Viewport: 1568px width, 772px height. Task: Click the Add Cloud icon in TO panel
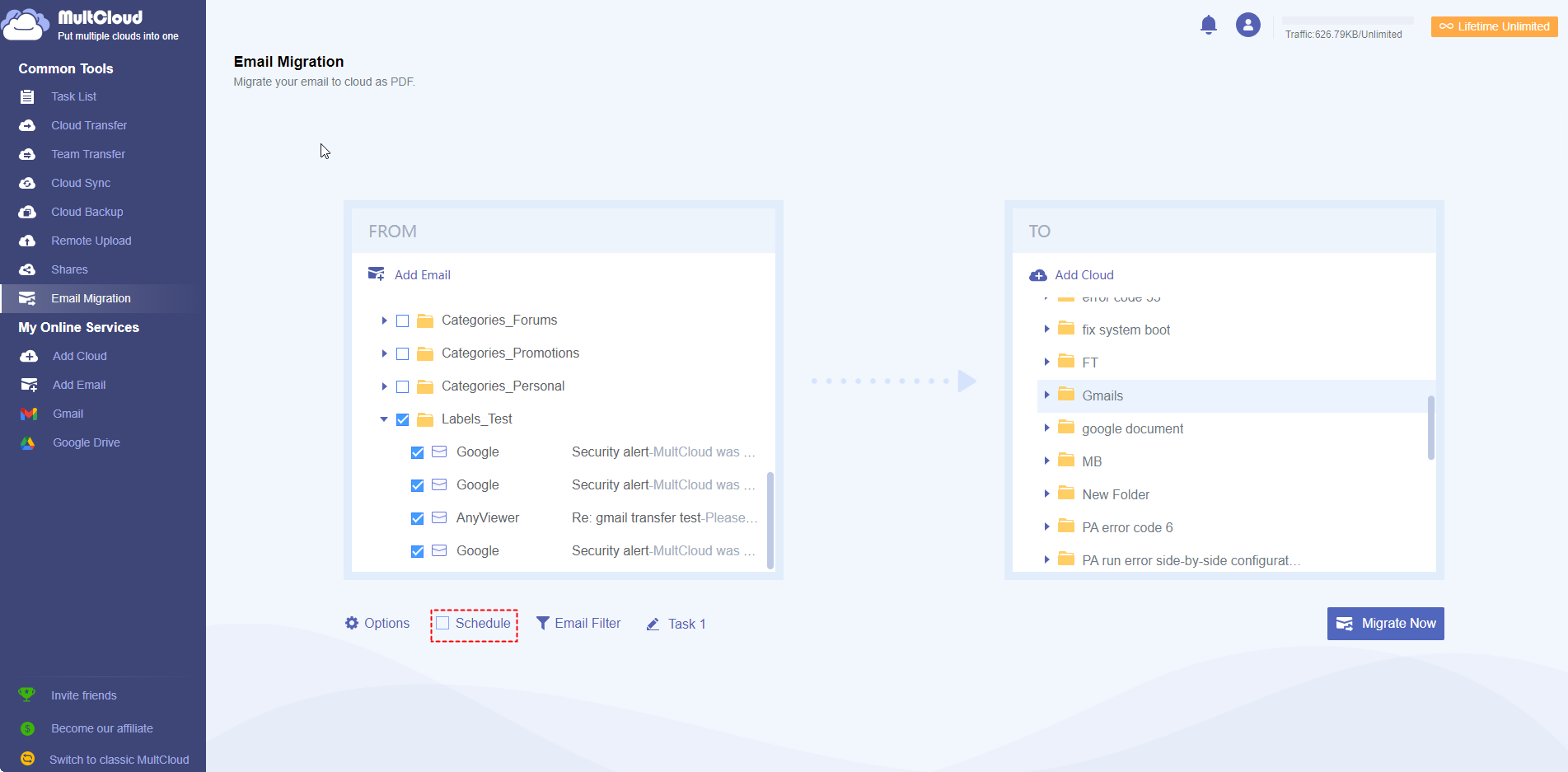[x=1038, y=275]
